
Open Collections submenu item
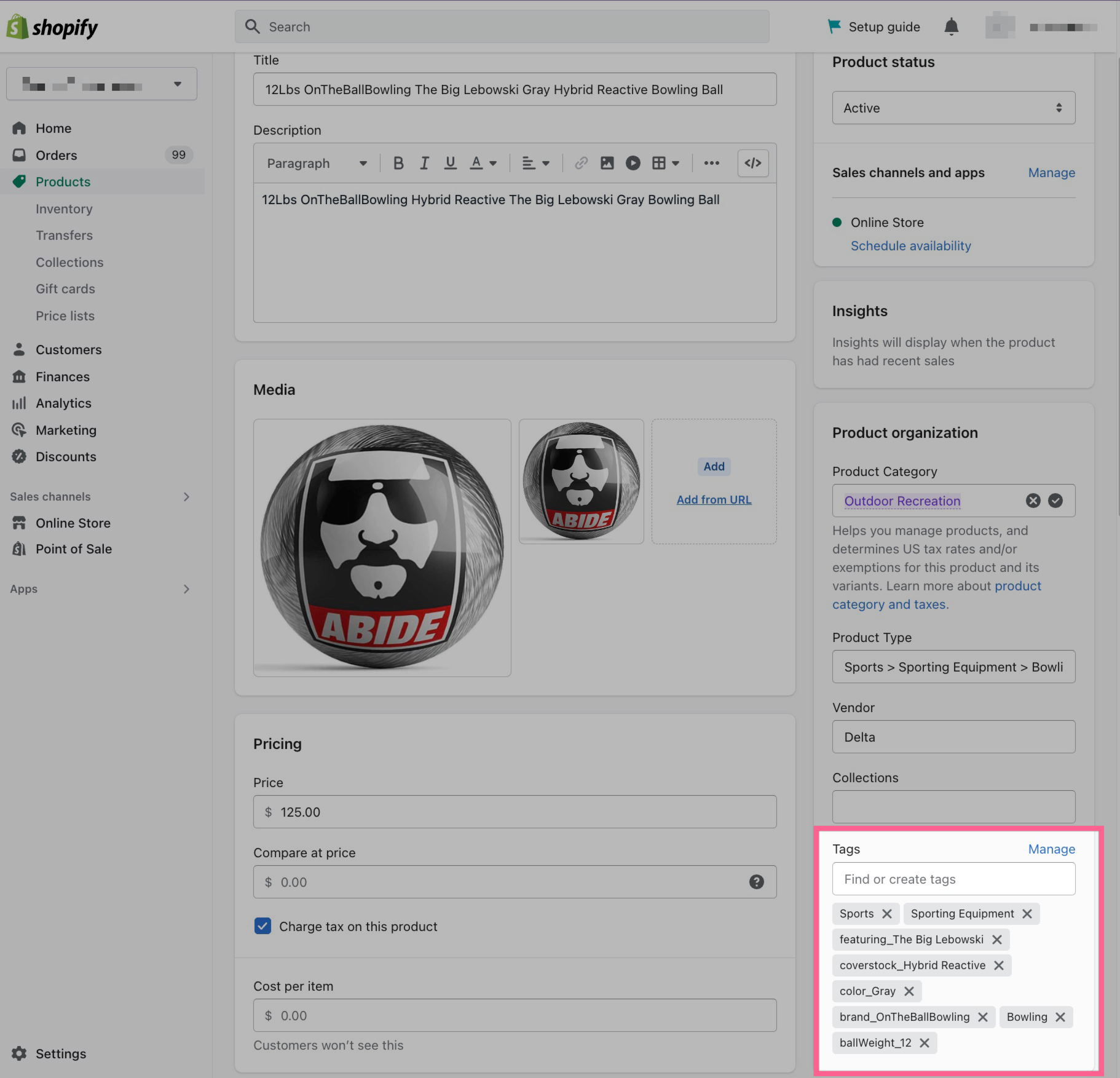coord(69,263)
